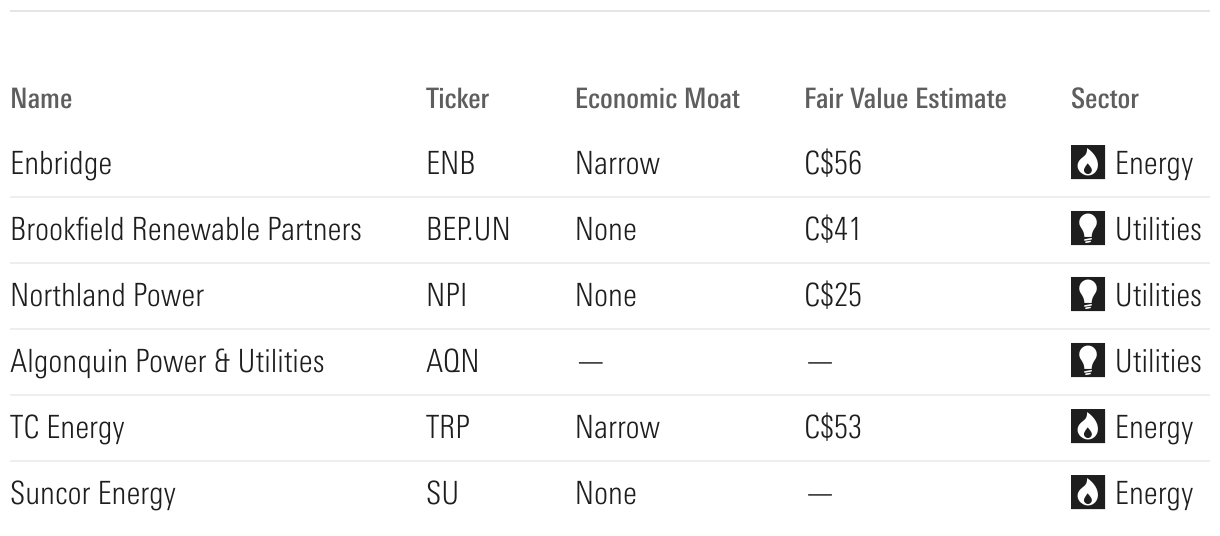Click the Economic Moat column header

657,99
